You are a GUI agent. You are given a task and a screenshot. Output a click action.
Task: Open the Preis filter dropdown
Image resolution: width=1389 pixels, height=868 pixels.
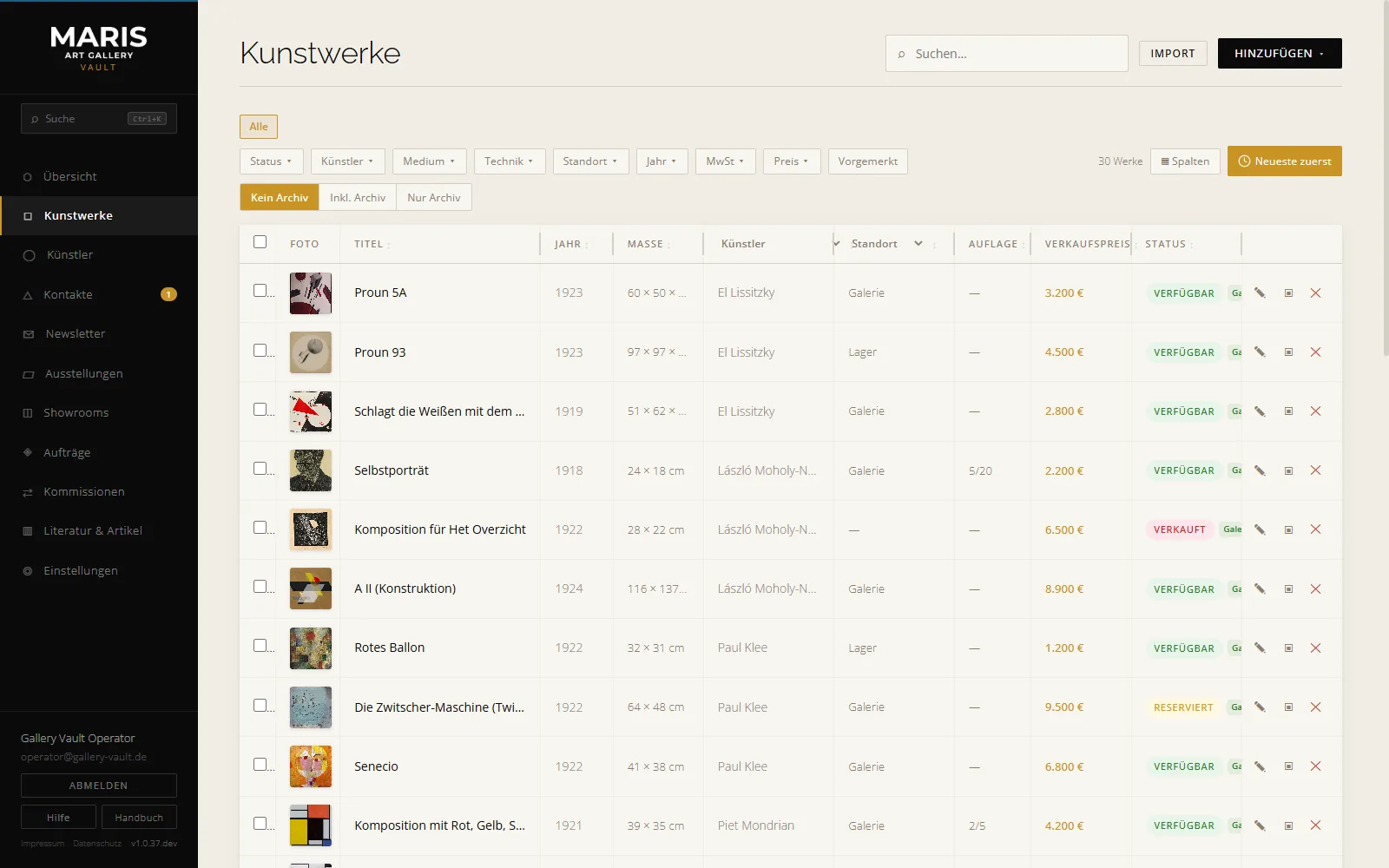pyautogui.click(x=792, y=161)
